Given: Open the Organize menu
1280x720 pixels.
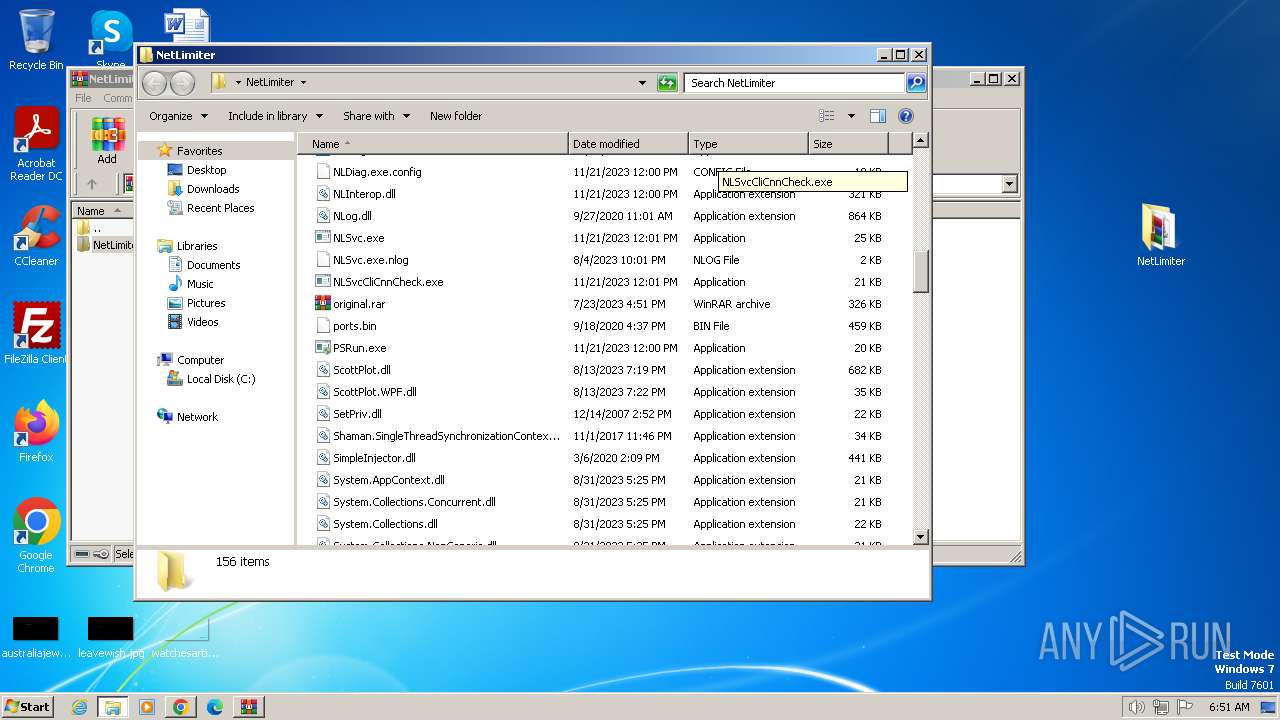Looking at the screenshot, I should click(x=179, y=116).
